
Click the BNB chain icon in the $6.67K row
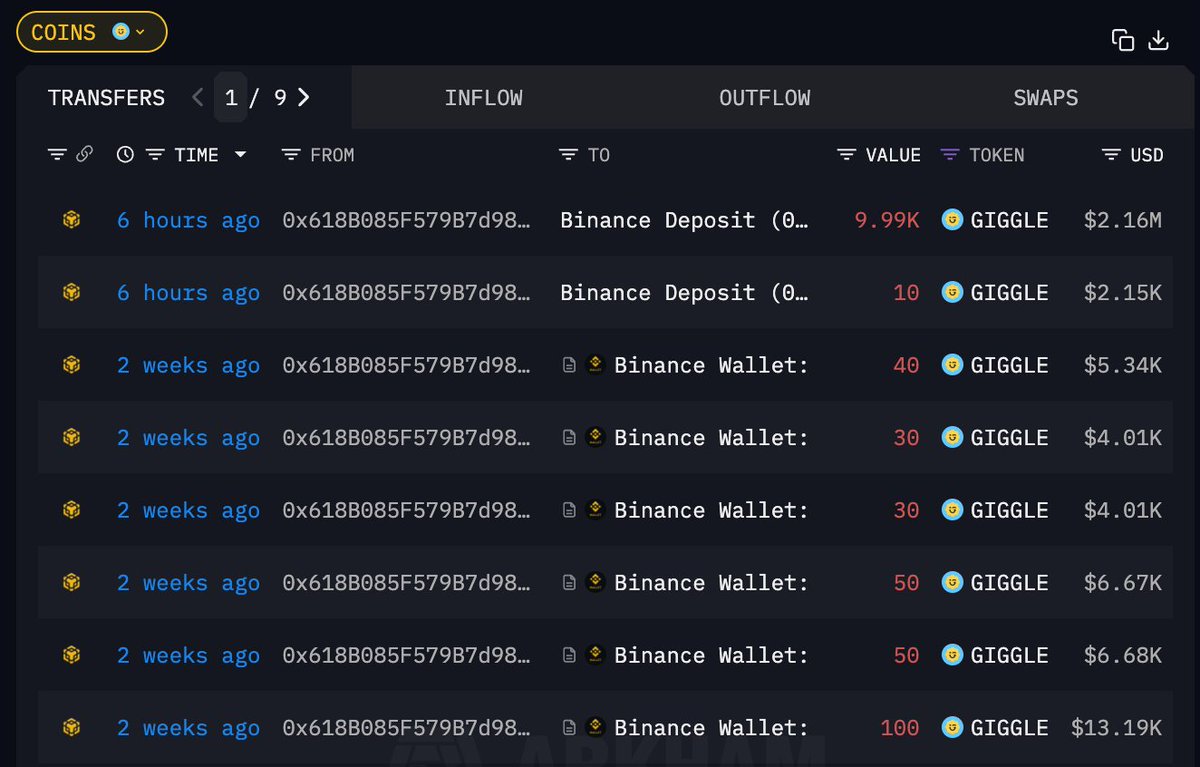point(71,583)
